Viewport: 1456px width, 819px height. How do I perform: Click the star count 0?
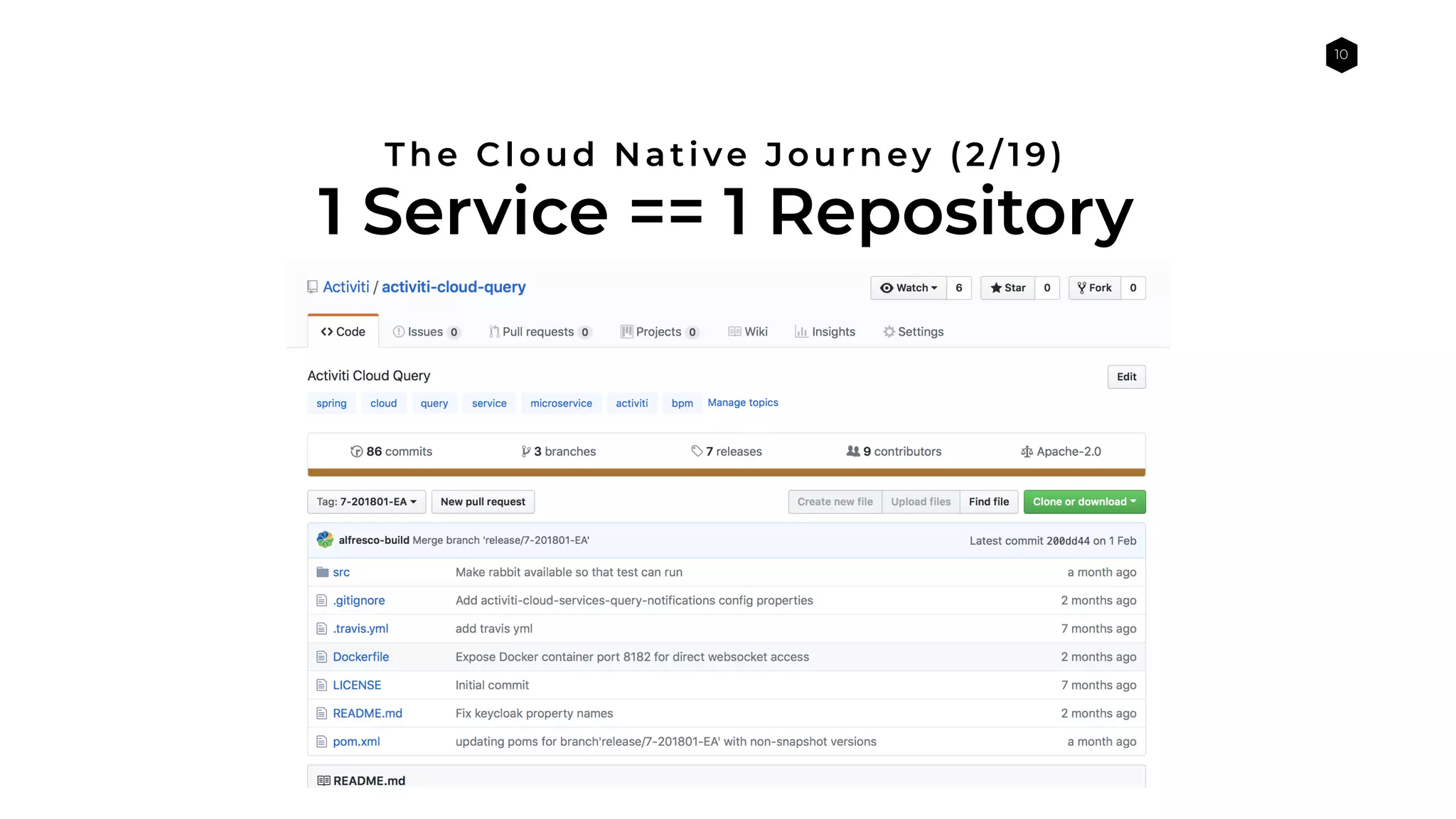[1047, 288]
